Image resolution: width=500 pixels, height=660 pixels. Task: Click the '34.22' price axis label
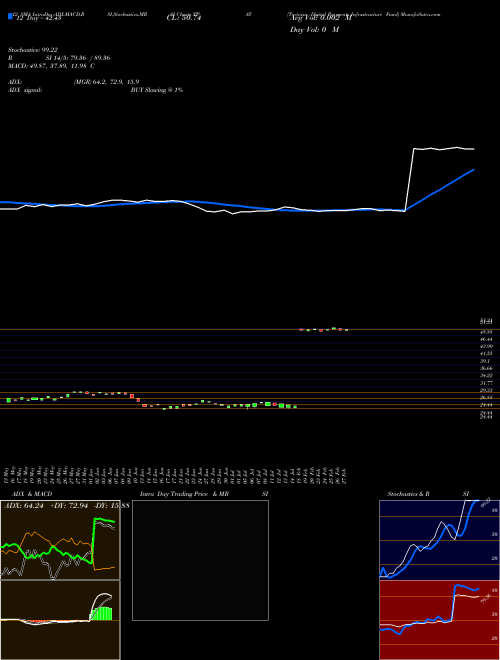tap(486, 375)
